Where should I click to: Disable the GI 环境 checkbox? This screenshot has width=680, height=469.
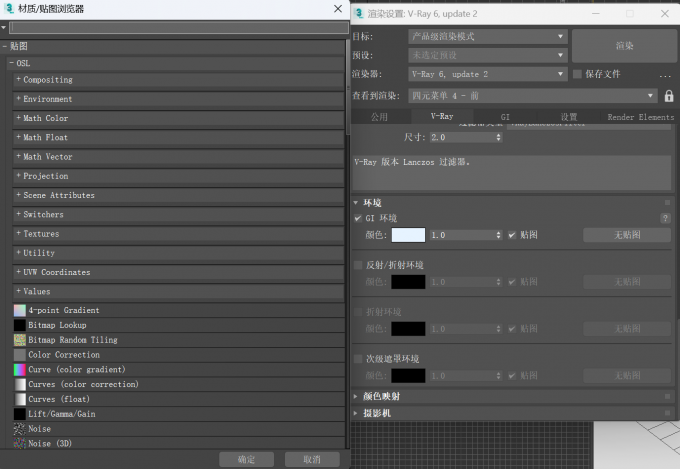(358, 218)
